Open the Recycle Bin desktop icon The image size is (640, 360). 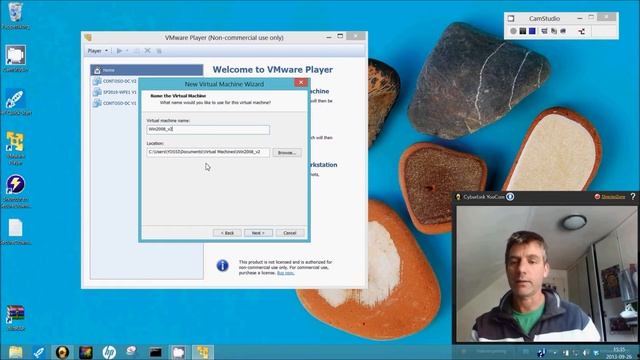coord(16,16)
